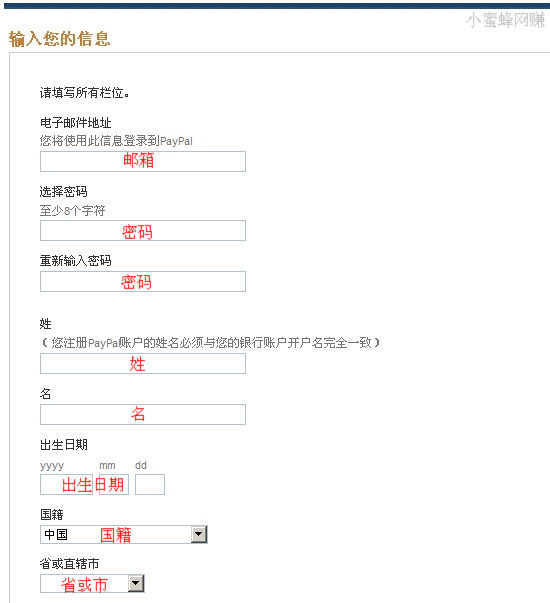Click the 省或直辖市 label
The image size is (550, 603).
click(x=70, y=564)
